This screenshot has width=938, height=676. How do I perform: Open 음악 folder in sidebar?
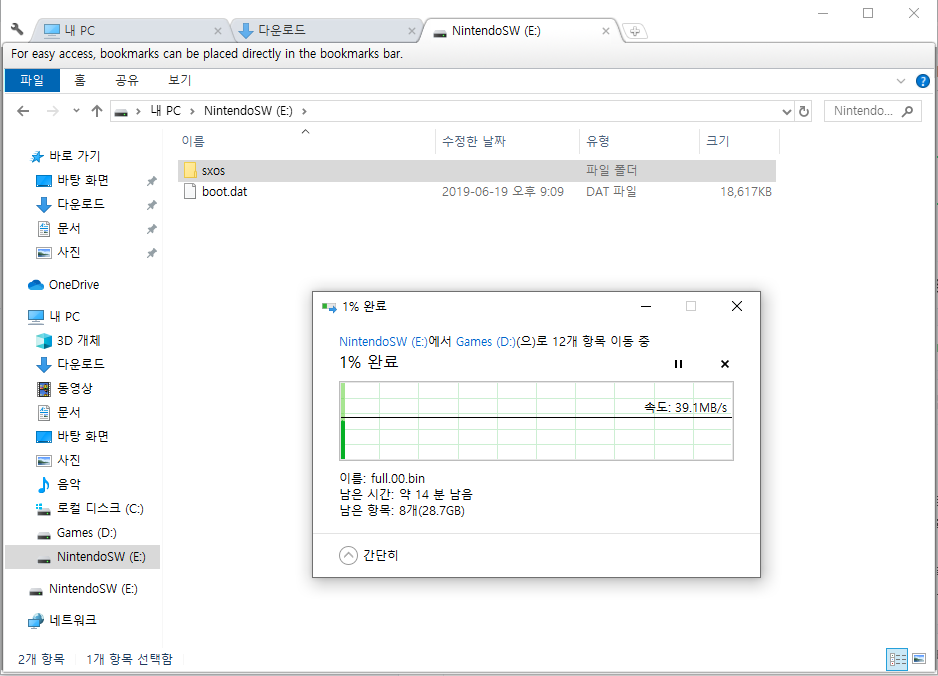coord(68,484)
